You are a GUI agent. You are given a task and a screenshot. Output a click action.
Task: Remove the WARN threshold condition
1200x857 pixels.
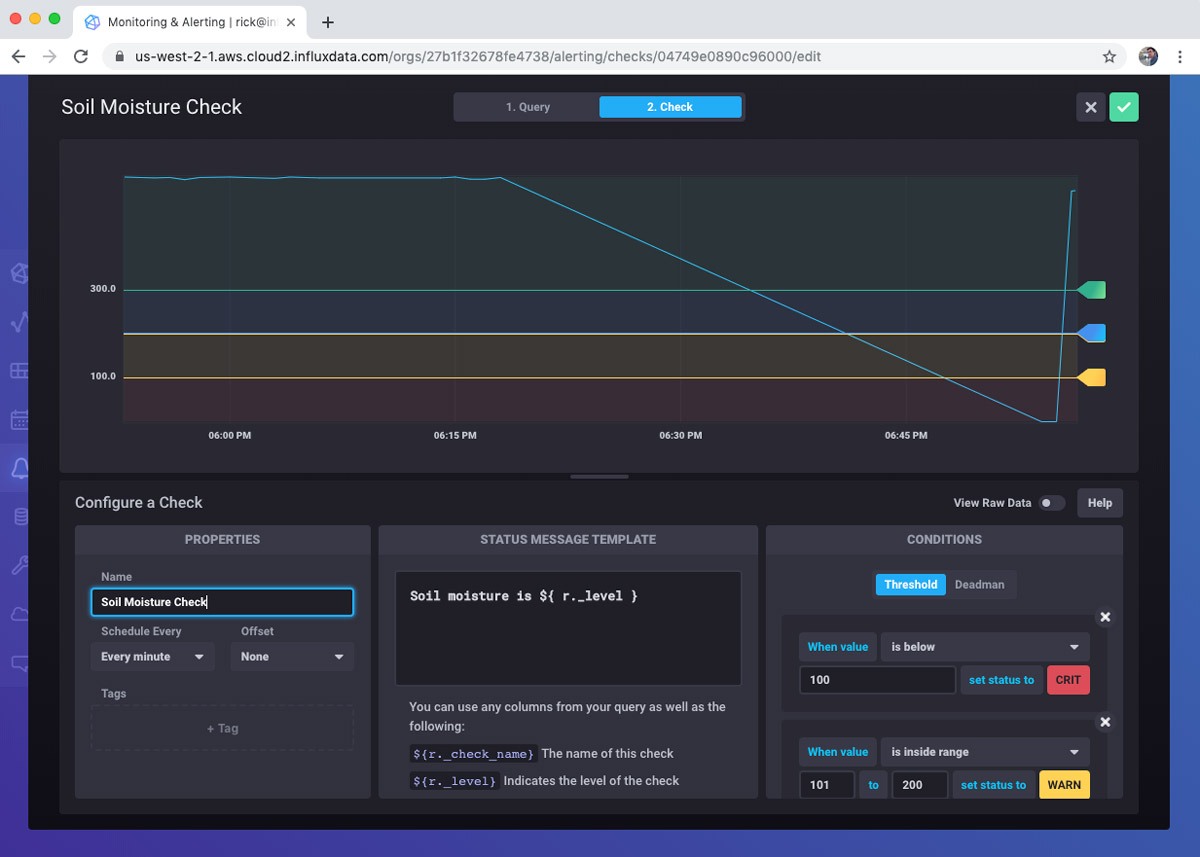pos(1105,722)
